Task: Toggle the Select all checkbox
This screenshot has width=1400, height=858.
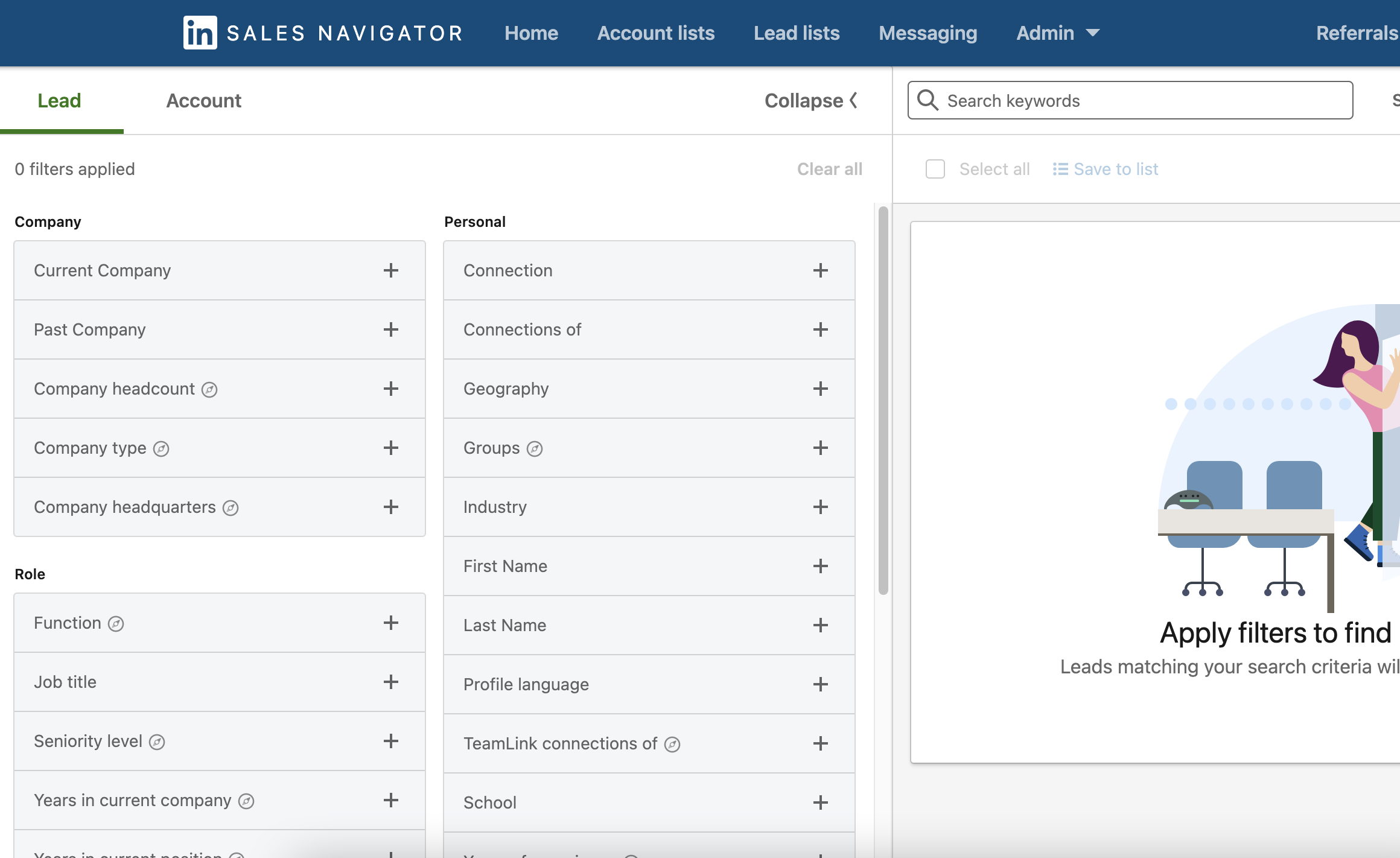Action: click(936, 168)
